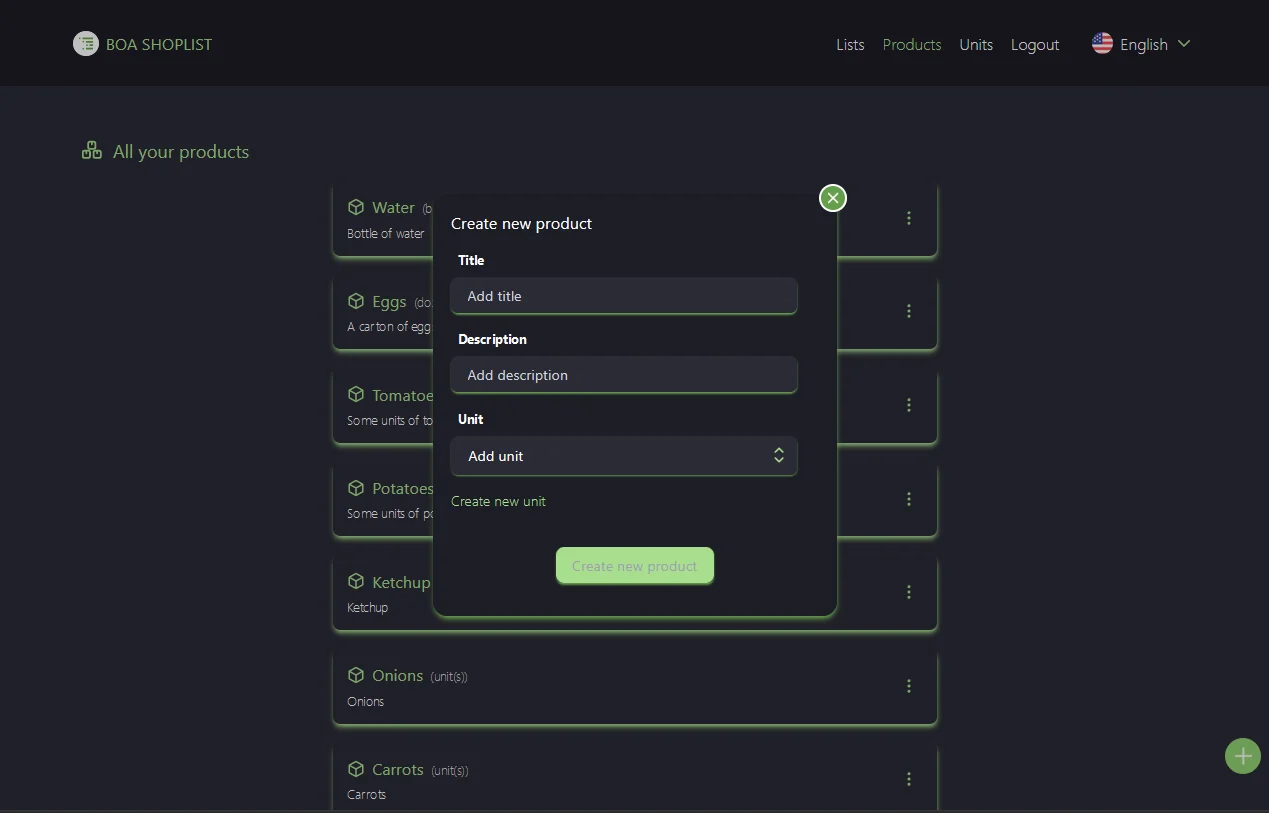This screenshot has width=1269, height=813.
Task: Open the Units navigation item
Action: pyautogui.click(x=975, y=45)
